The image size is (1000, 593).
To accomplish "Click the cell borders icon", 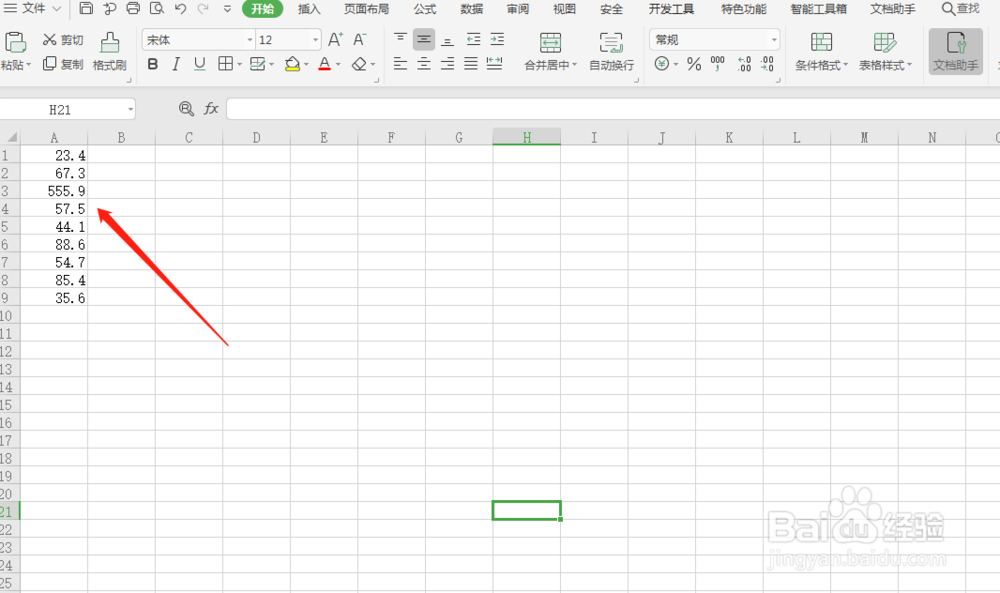I will (225, 63).
